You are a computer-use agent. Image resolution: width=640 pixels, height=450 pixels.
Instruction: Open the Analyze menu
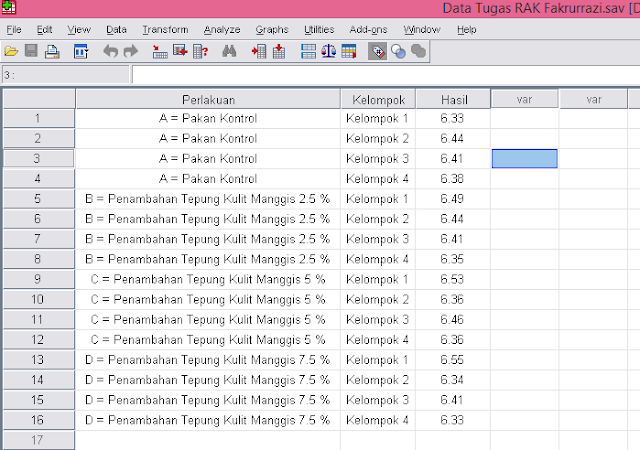[x=222, y=30]
